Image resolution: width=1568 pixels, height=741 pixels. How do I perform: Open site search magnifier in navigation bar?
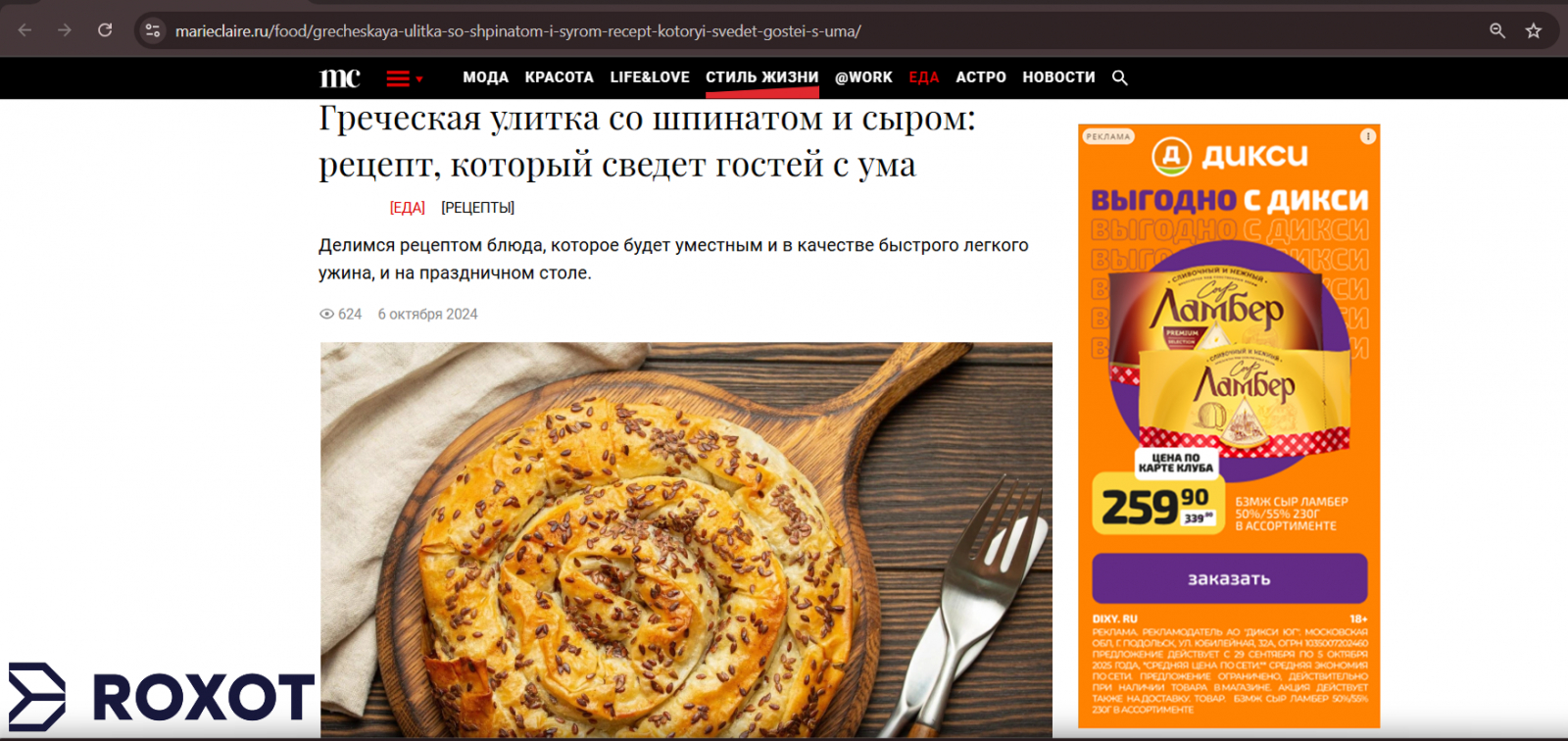tap(1120, 77)
